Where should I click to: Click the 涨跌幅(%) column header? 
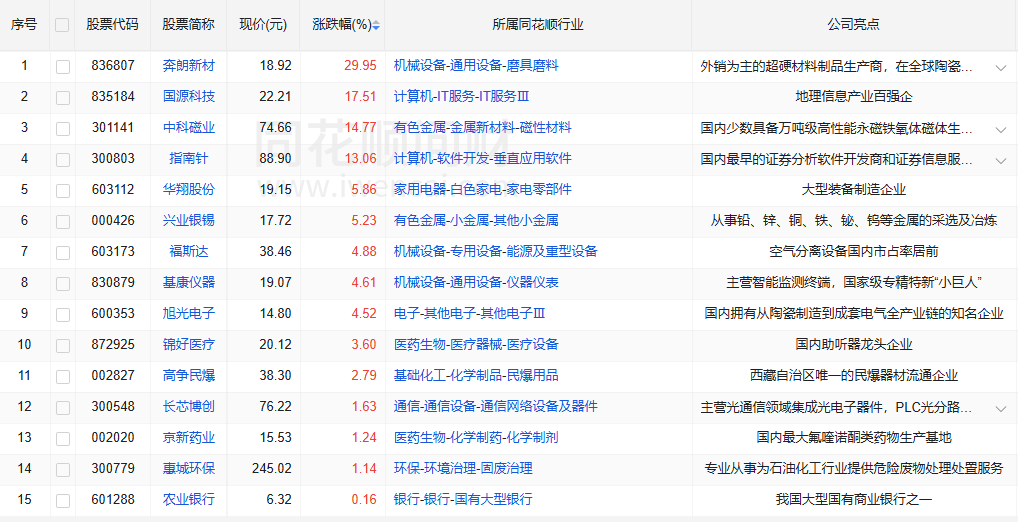click(341, 25)
